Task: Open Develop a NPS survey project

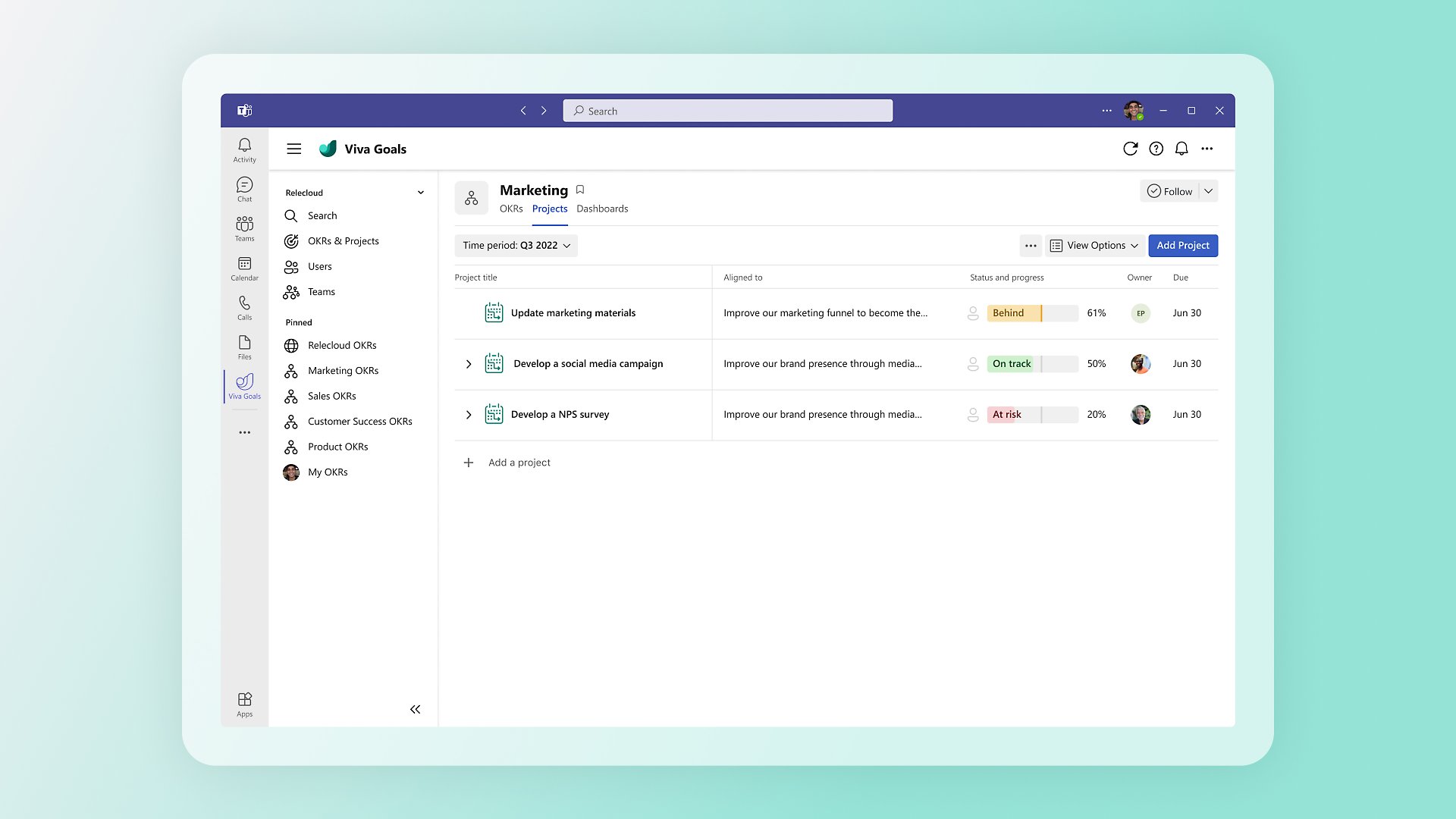Action: pyautogui.click(x=560, y=415)
